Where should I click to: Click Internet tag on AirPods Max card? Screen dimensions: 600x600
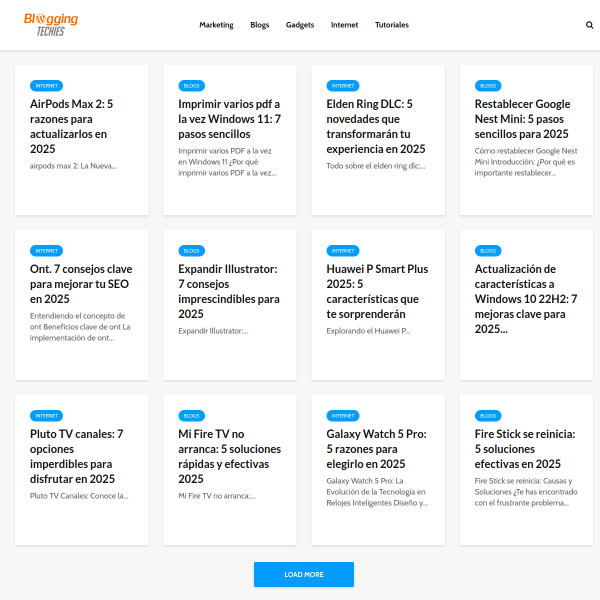click(x=46, y=86)
